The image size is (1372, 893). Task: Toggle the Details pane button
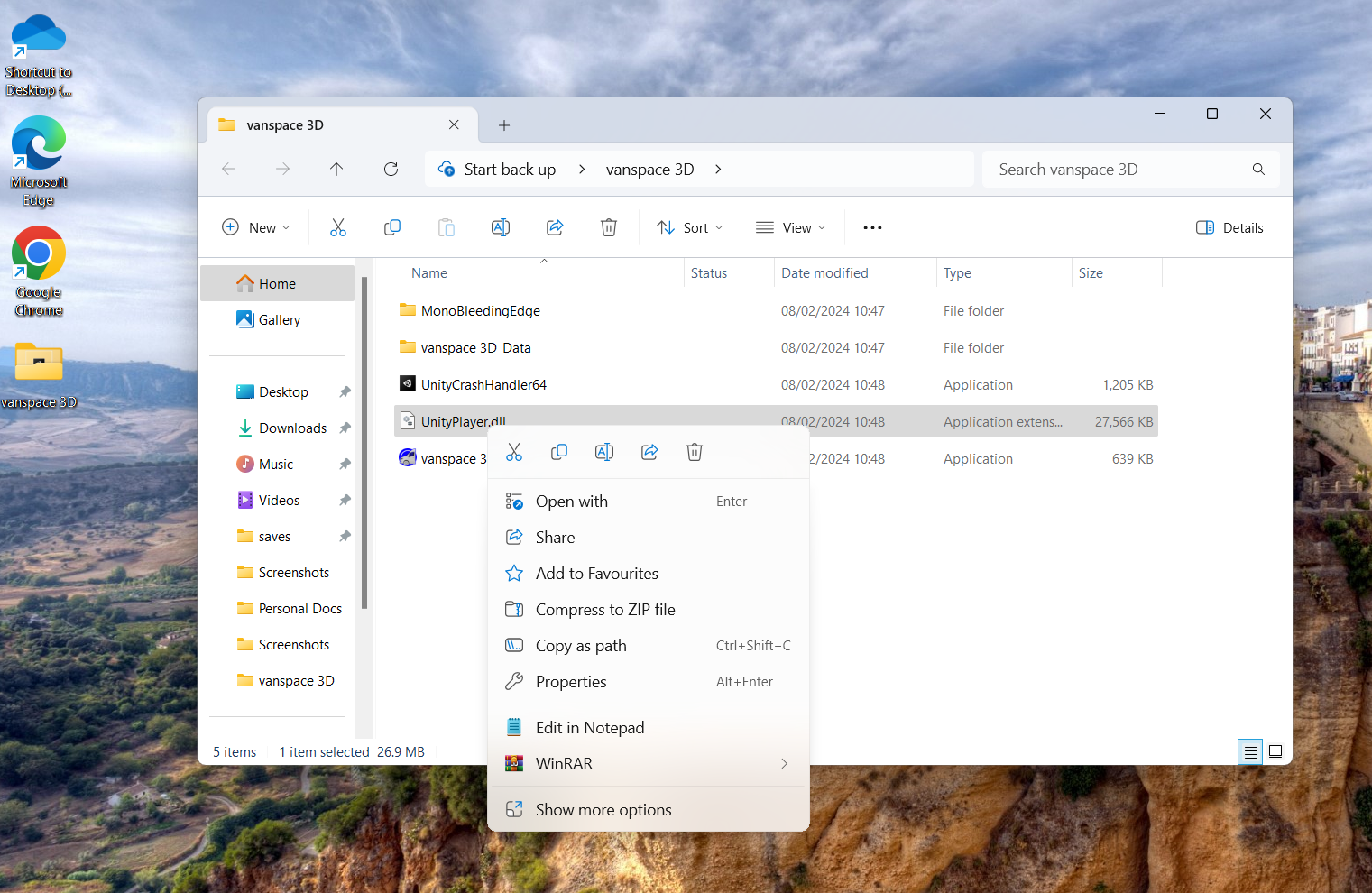(1229, 227)
